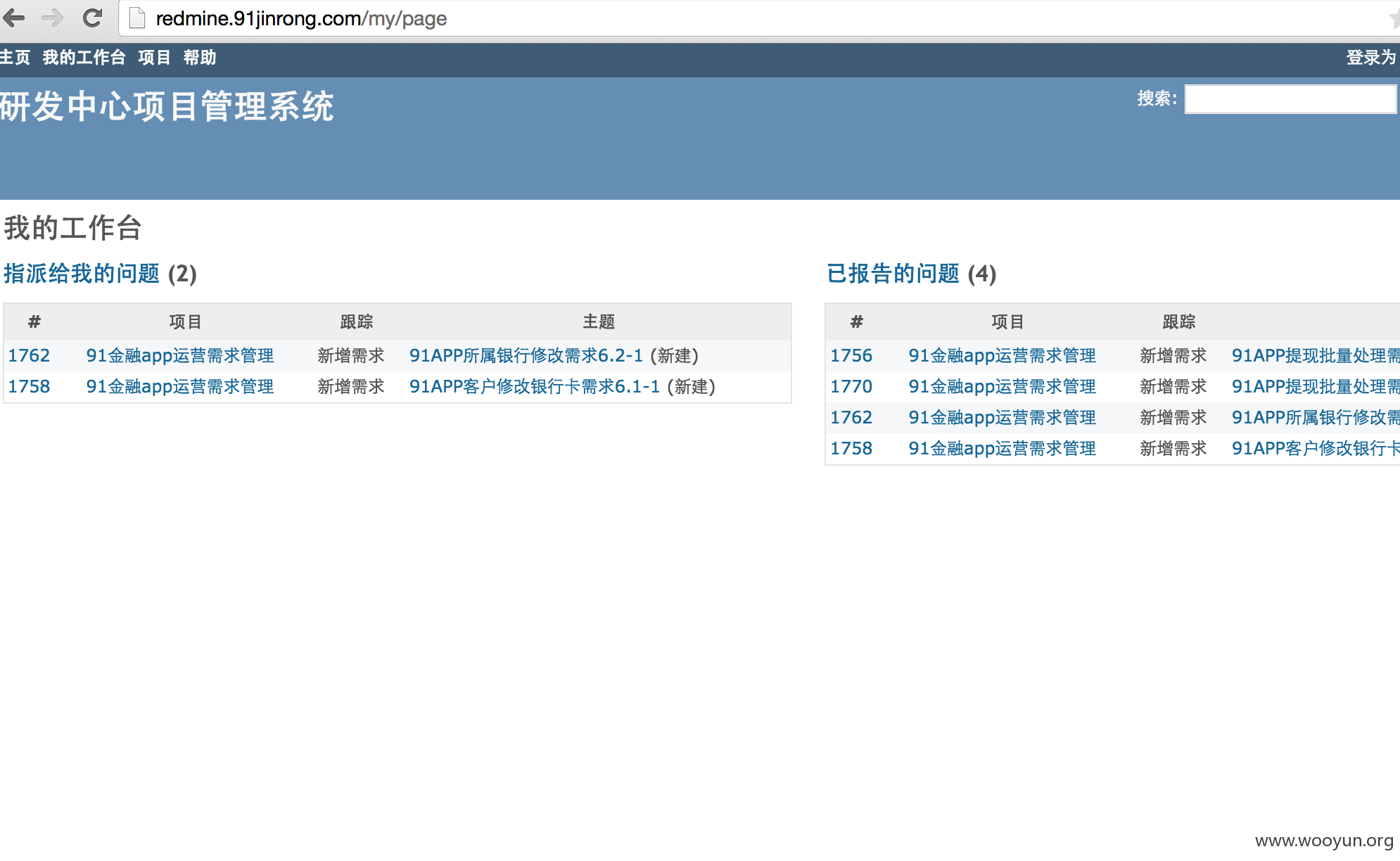Open issue 1762 in assigned issues table
This screenshot has height=861, width=1400.
coord(29,356)
